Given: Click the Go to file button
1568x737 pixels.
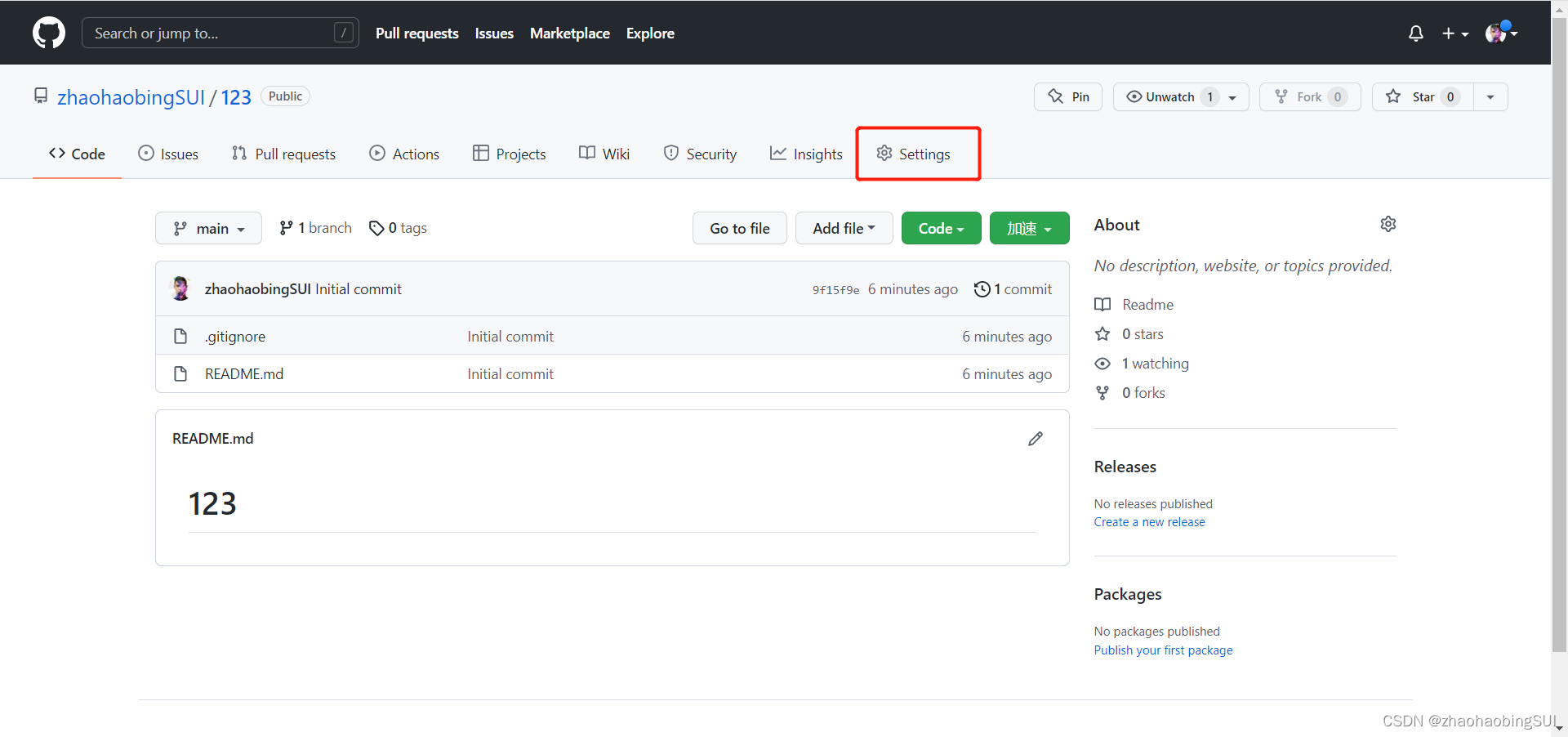Looking at the screenshot, I should coord(740,228).
